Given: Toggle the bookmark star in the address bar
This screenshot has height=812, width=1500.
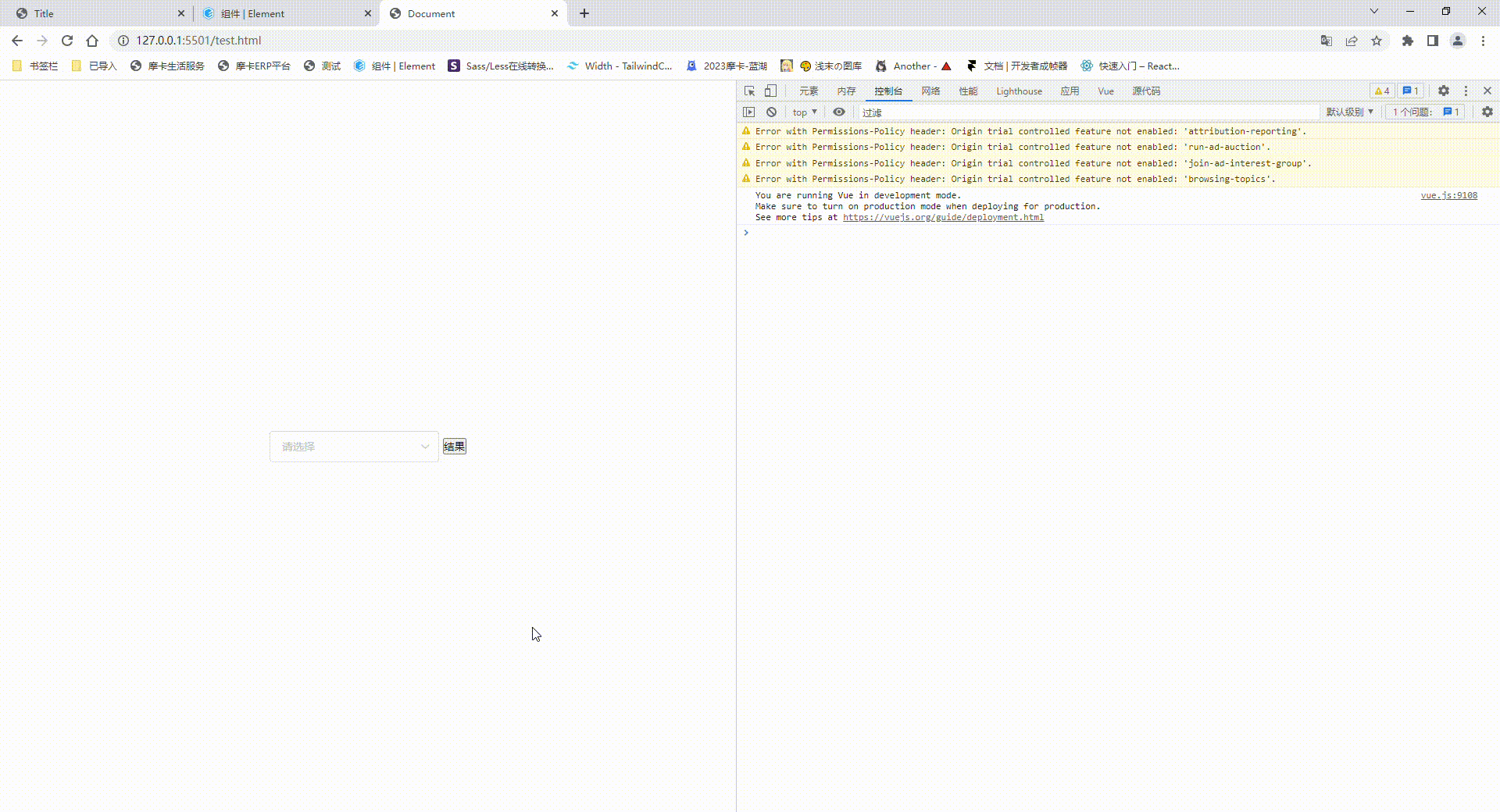Looking at the screenshot, I should [1377, 41].
